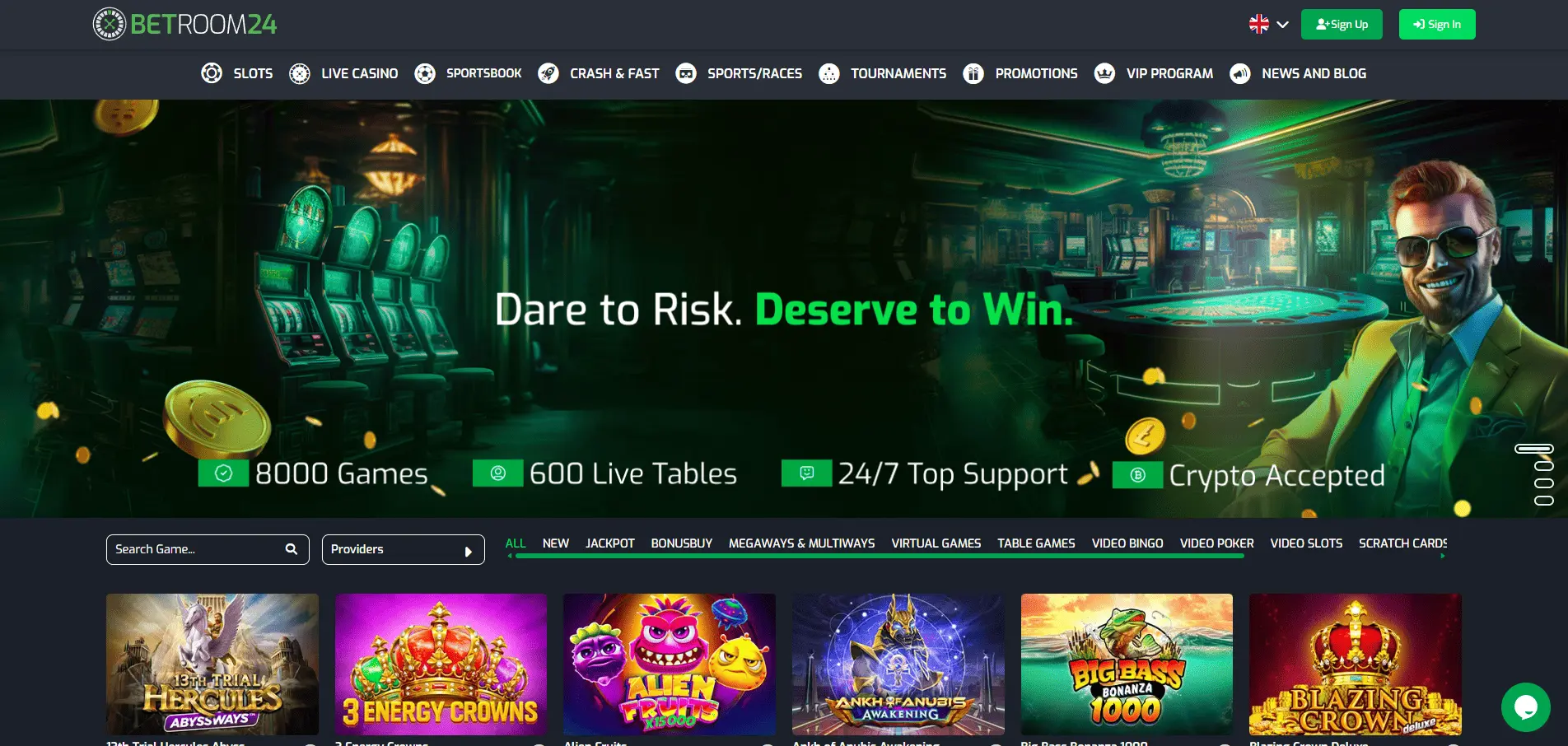Select the Megaways & Multiways tab
Image resolution: width=1568 pixels, height=746 pixels.
click(x=801, y=543)
